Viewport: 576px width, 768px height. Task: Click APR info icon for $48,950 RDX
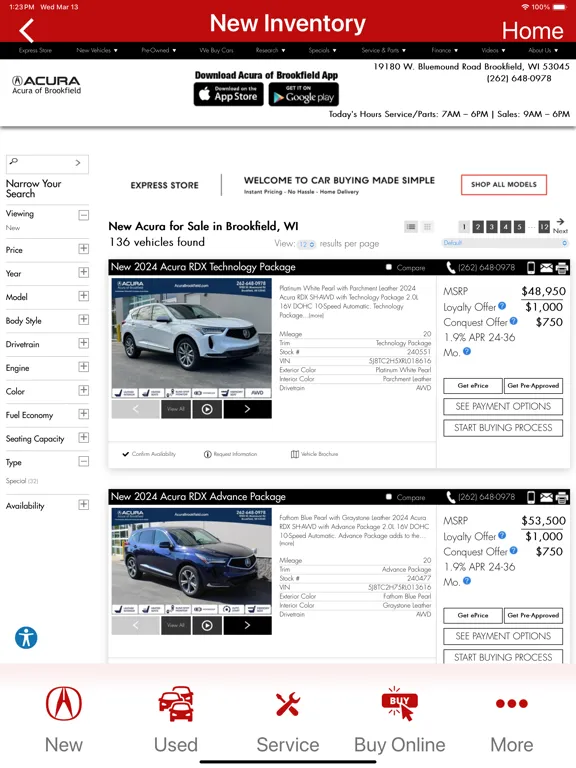467,351
